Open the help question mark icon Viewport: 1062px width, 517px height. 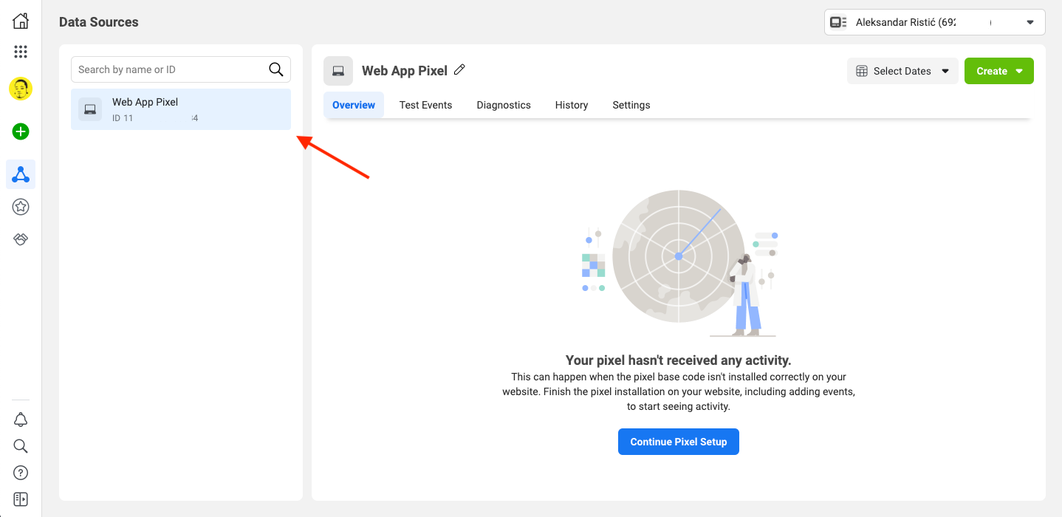20,473
